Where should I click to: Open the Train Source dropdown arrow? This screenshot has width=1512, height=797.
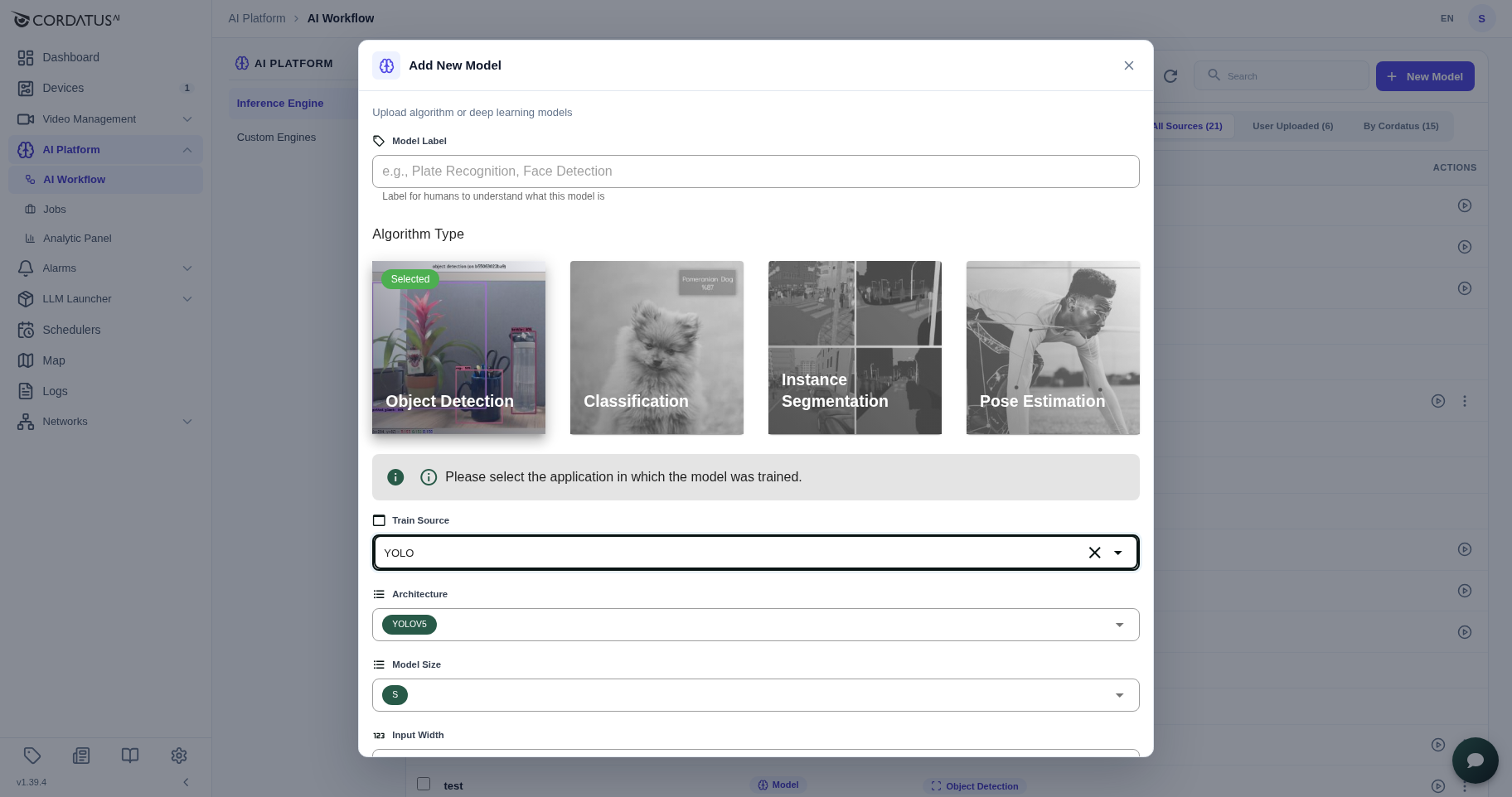[x=1118, y=553]
